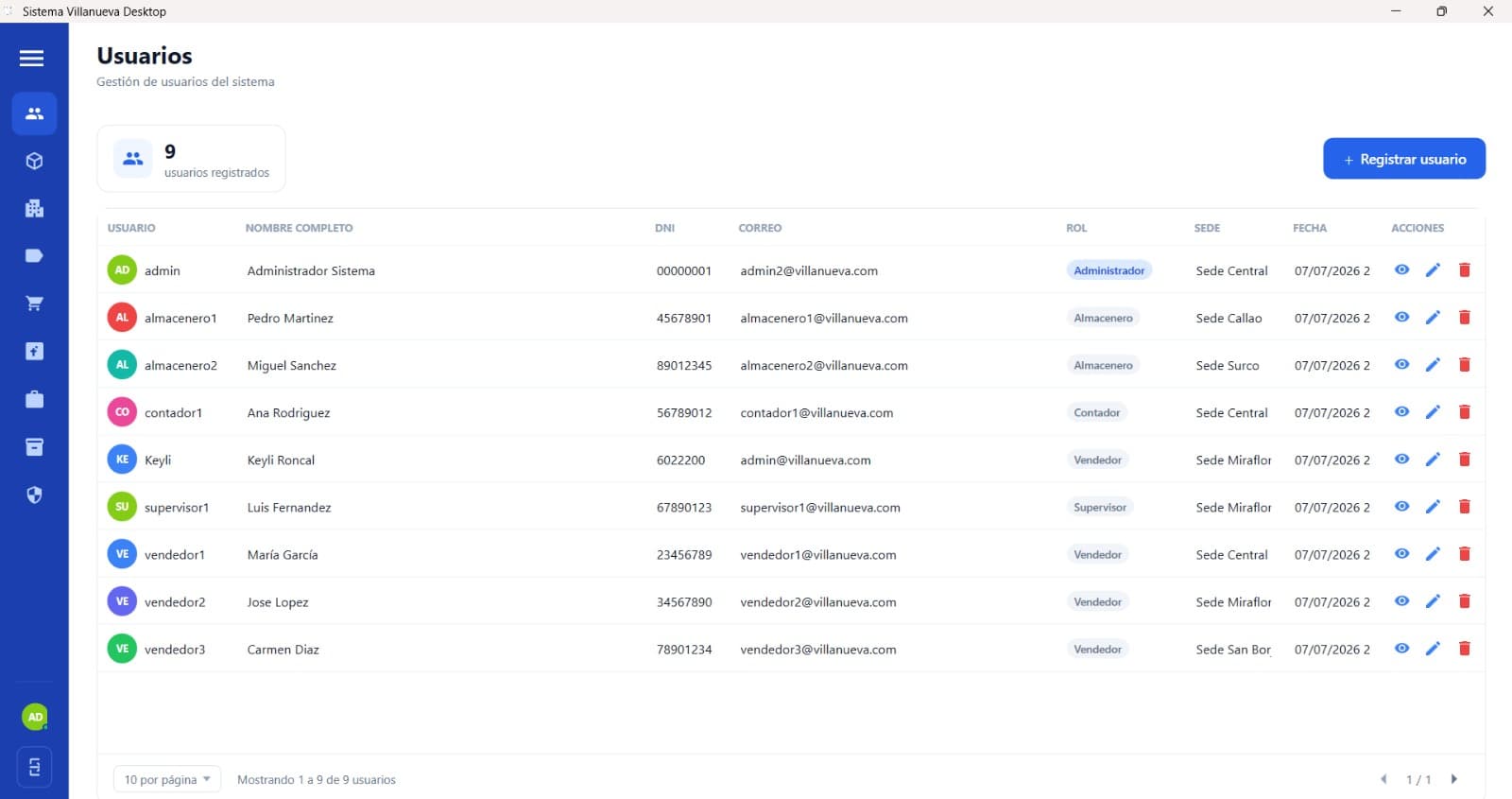Click DNI 23456789 cell
The image size is (1512, 799).
point(684,554)
